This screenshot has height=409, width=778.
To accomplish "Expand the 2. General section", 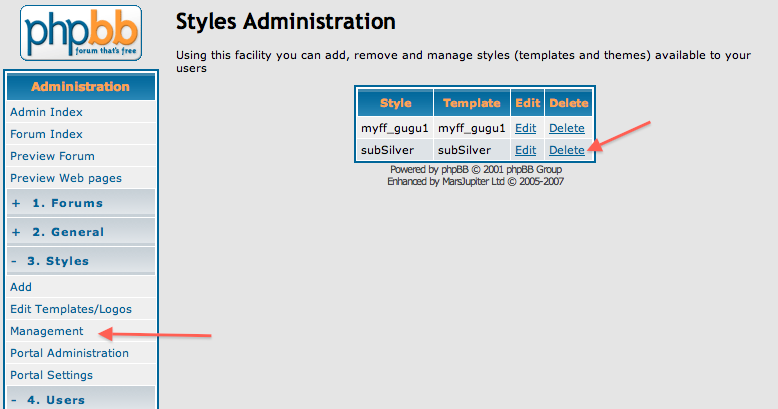I will pos(58,232).
